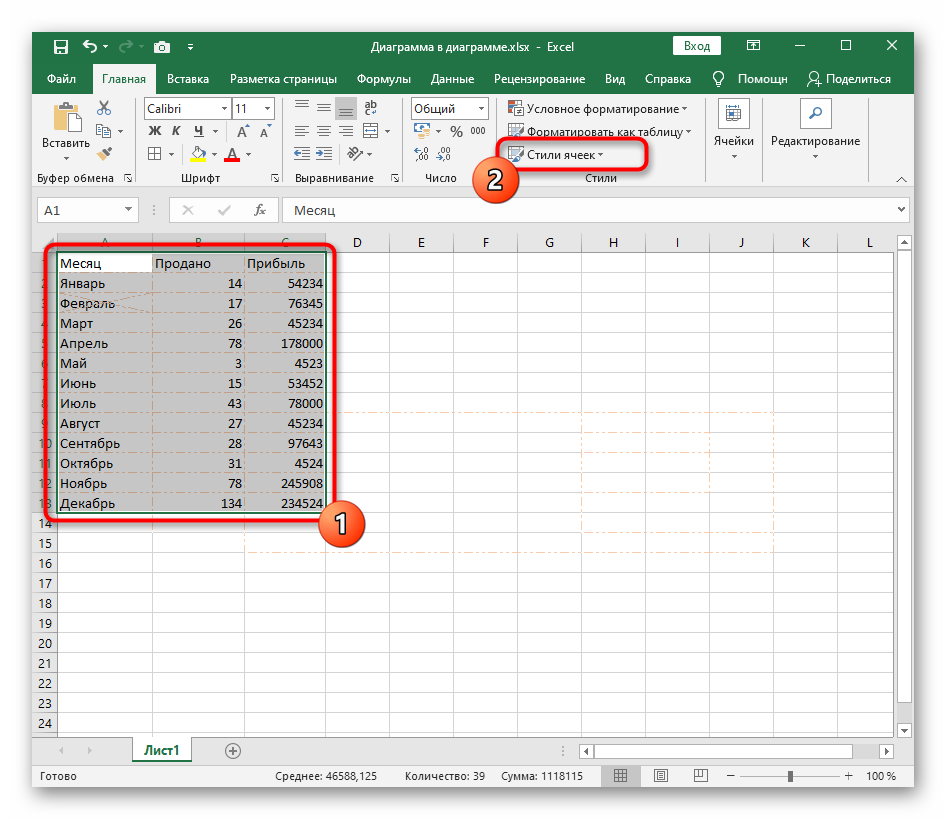This screenshot has width=946, height=819.
Task: Open the Вставка ribbon tab
Action: pyautogui.click(x=188, y=79)
